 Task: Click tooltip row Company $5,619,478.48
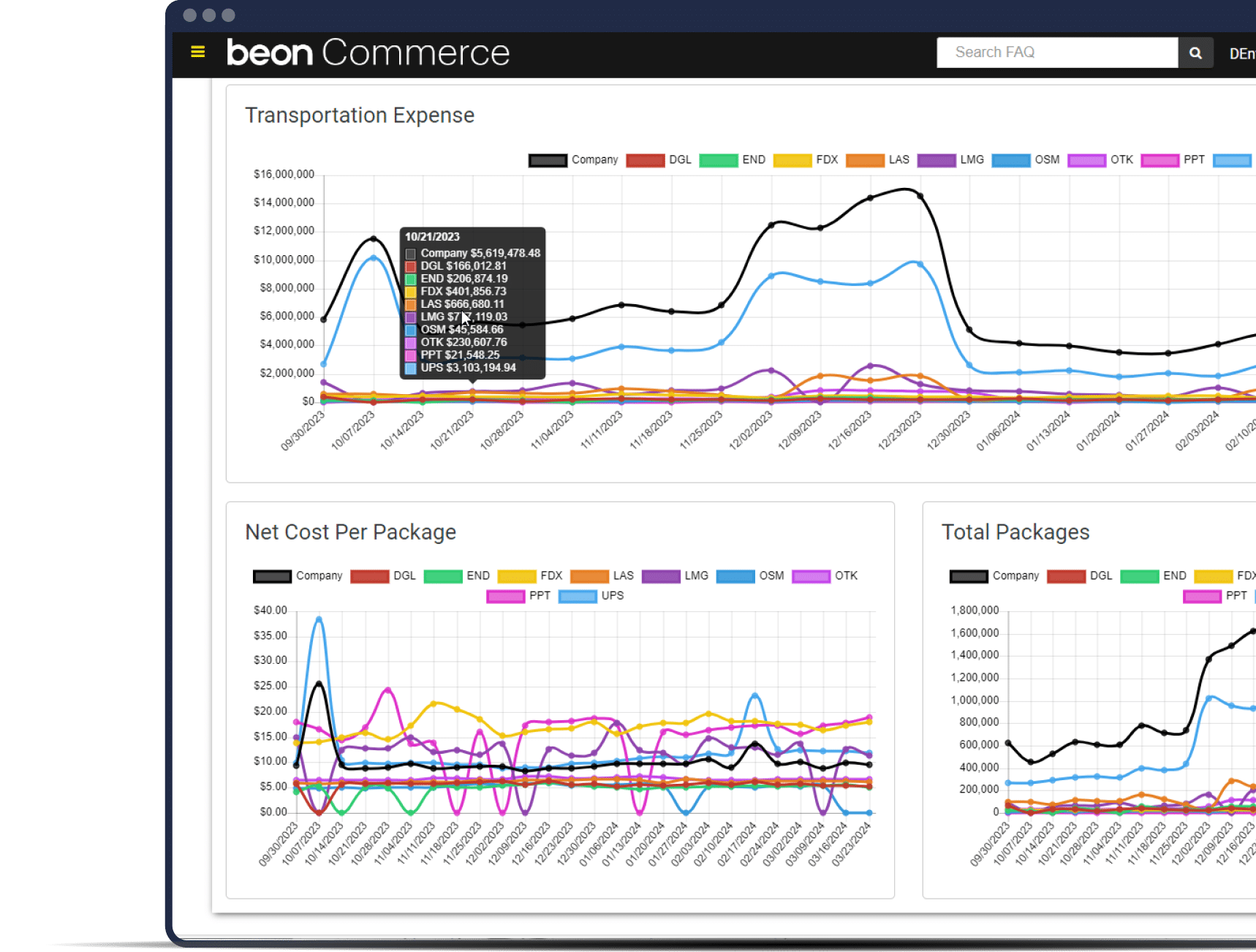click(x=473, y=253)
